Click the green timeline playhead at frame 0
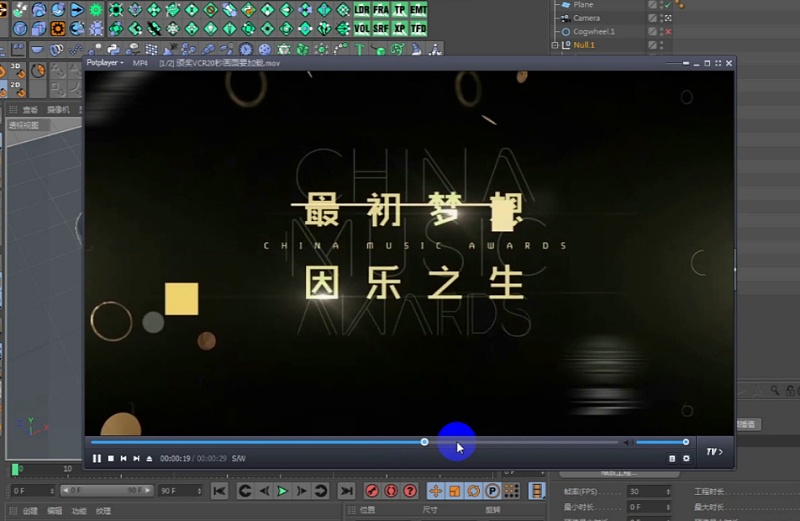800x521 pixels. click(x=15, y=469)
